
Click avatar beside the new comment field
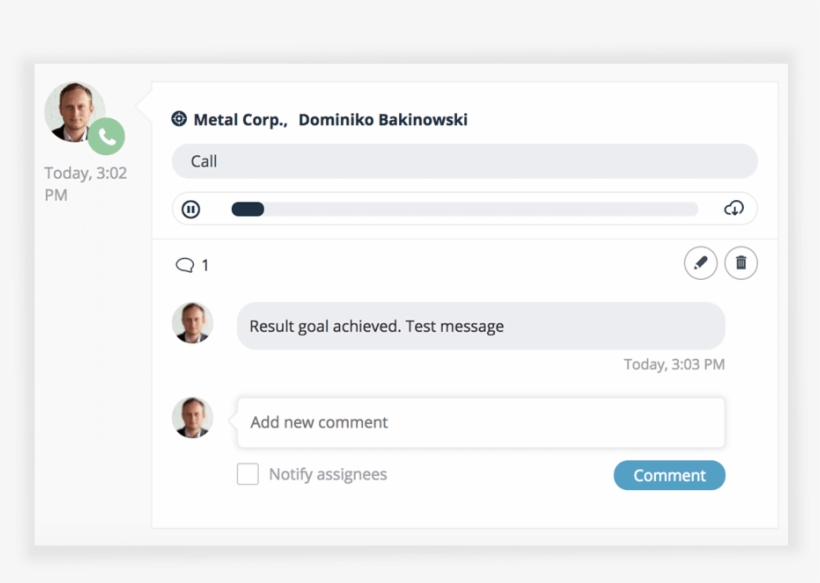point(193,418)
